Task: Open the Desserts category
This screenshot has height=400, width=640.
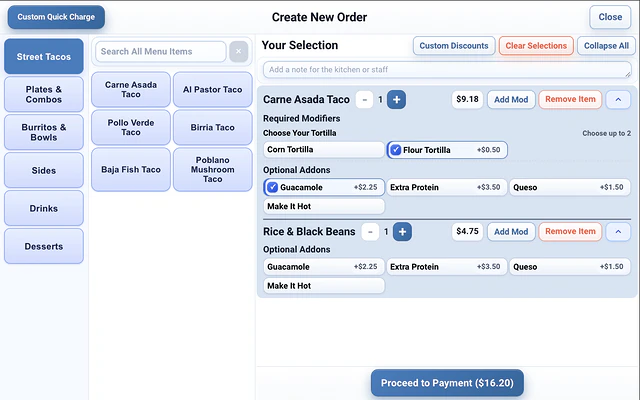Action: [x=44, y=246]
